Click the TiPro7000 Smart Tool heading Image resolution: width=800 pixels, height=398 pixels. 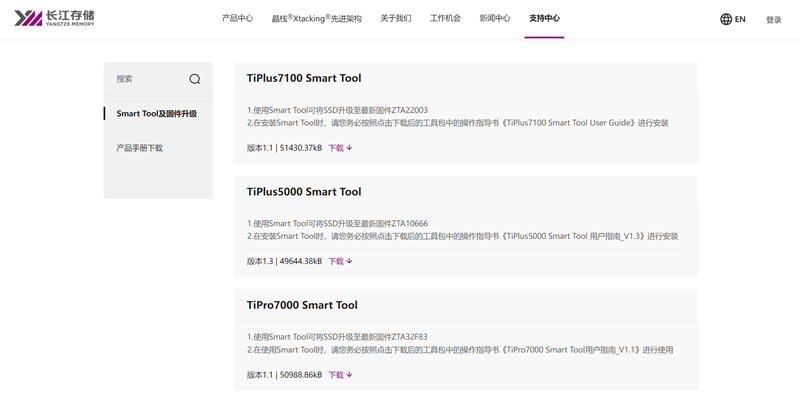302,305
